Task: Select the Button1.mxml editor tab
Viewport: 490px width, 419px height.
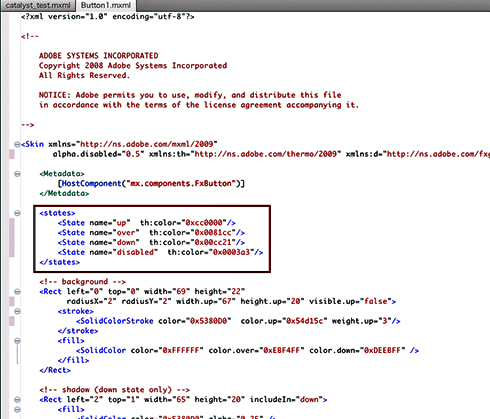Action: pyautogui.click(x=106, y=5)
